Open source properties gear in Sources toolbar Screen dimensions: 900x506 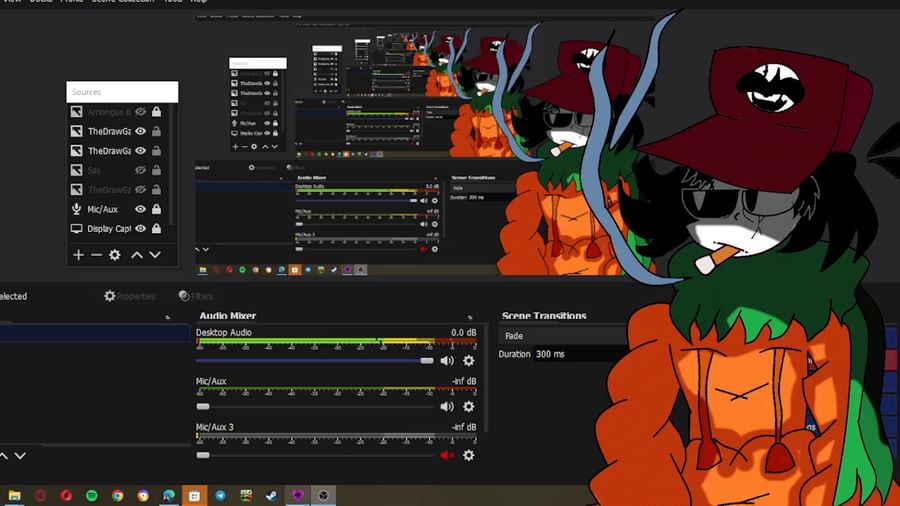tap(115, 255)
